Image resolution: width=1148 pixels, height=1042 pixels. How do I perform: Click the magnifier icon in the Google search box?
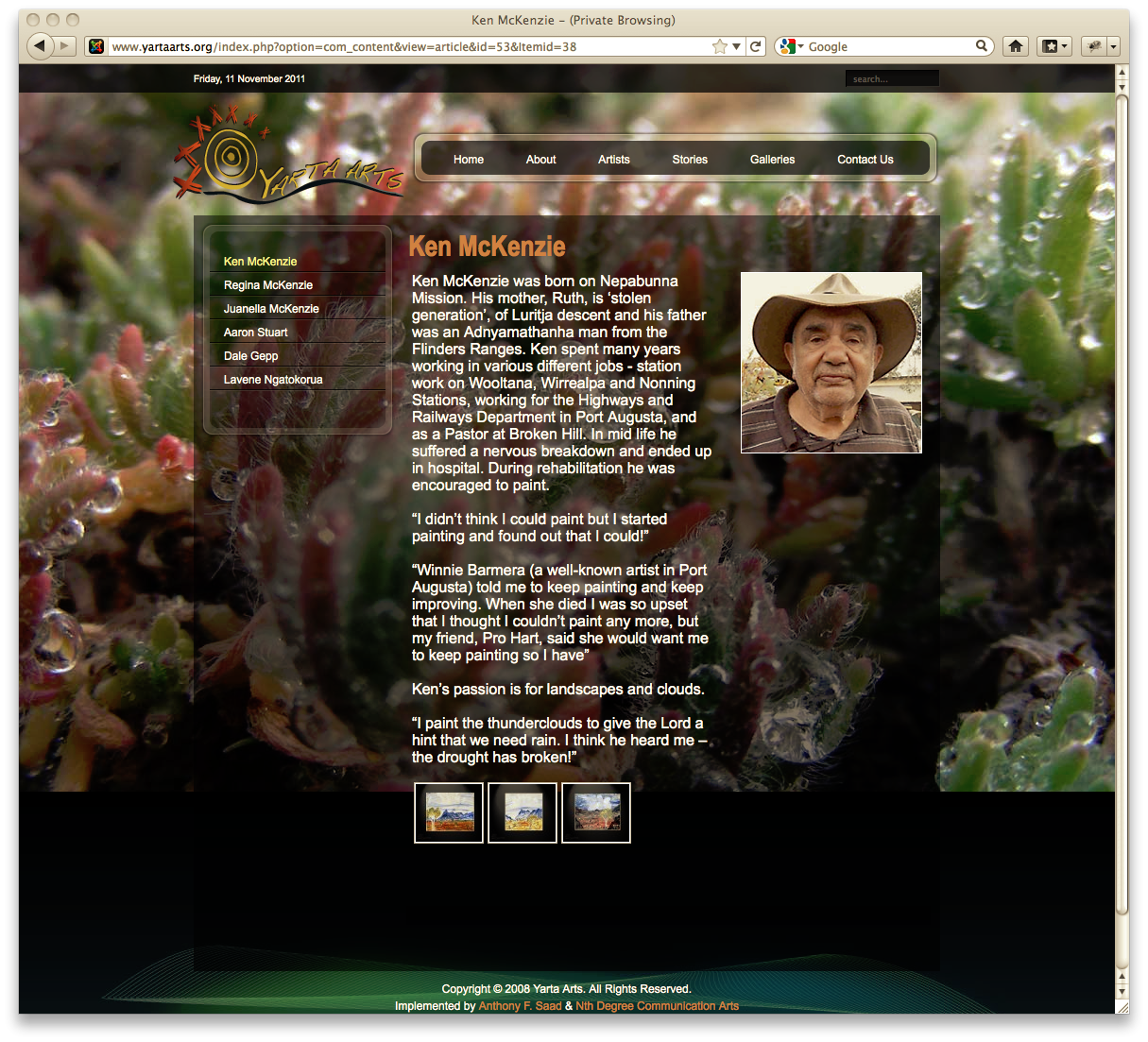coord(982,45)
